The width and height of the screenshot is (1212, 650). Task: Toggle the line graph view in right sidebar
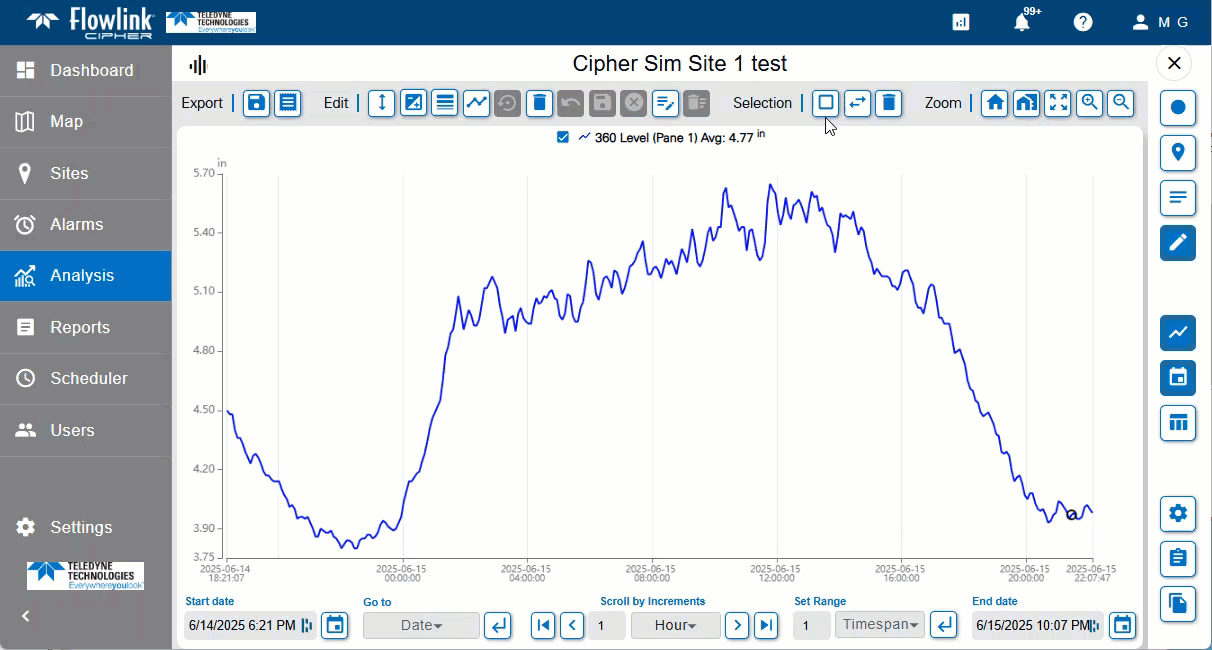pos(1178,333)
